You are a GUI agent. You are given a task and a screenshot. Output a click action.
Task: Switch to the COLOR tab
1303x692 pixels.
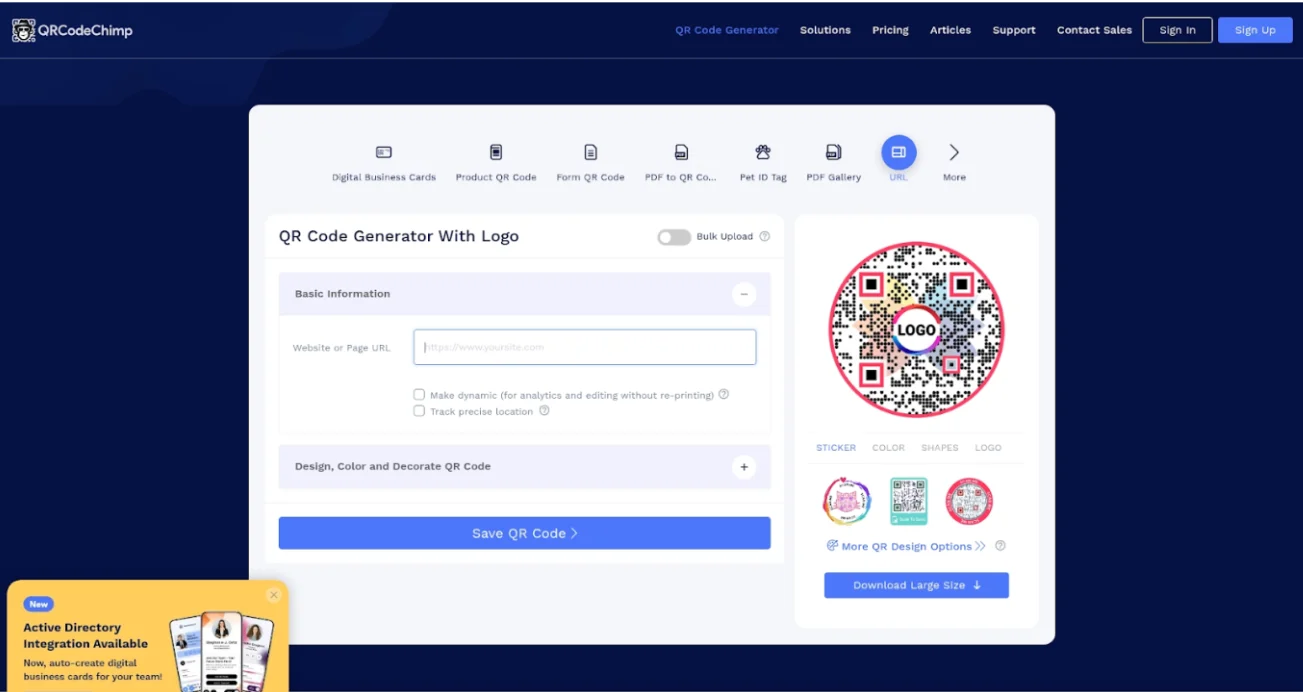888,448
